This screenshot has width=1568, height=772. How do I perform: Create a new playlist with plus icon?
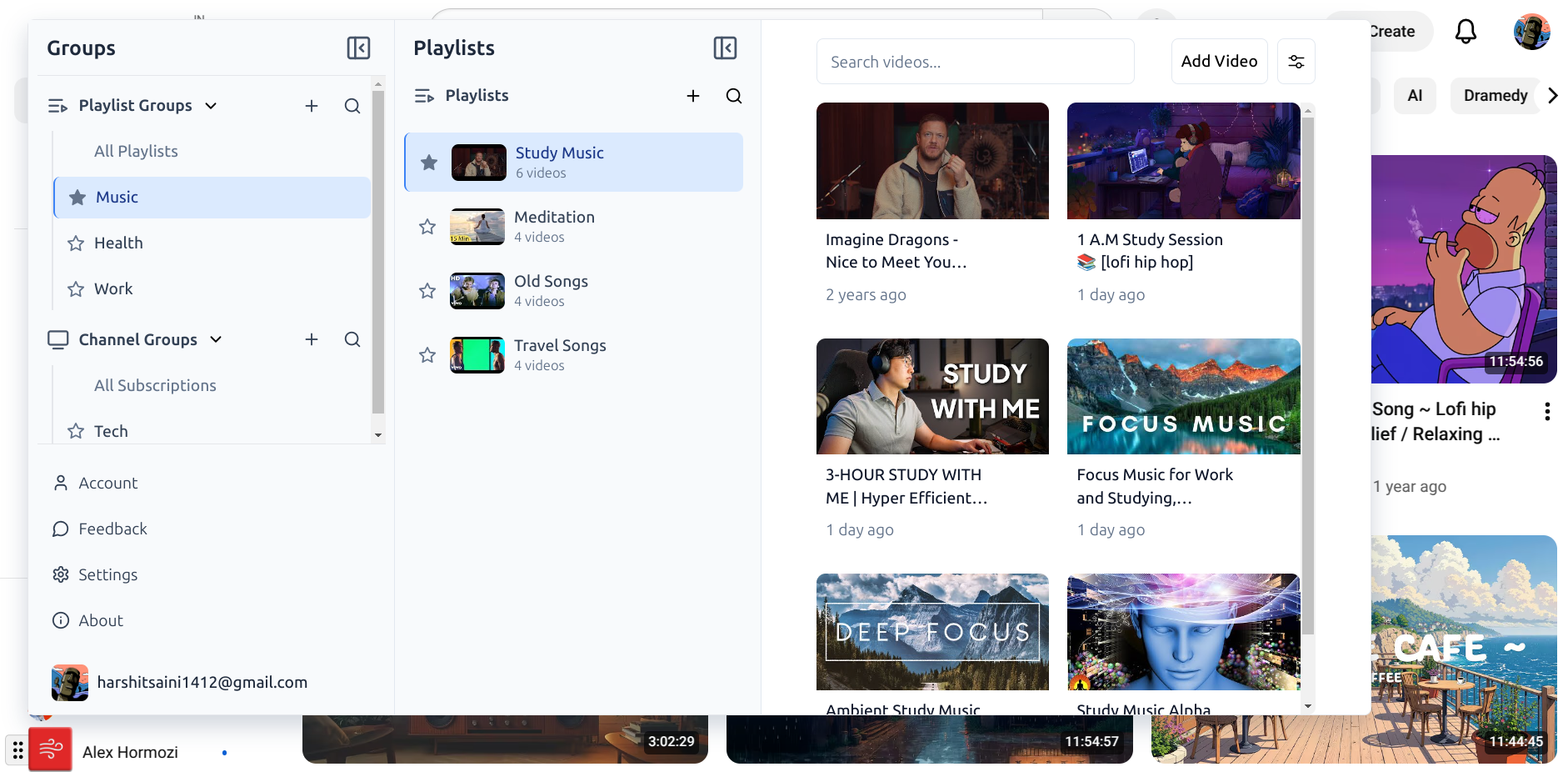tap(692, 96)
